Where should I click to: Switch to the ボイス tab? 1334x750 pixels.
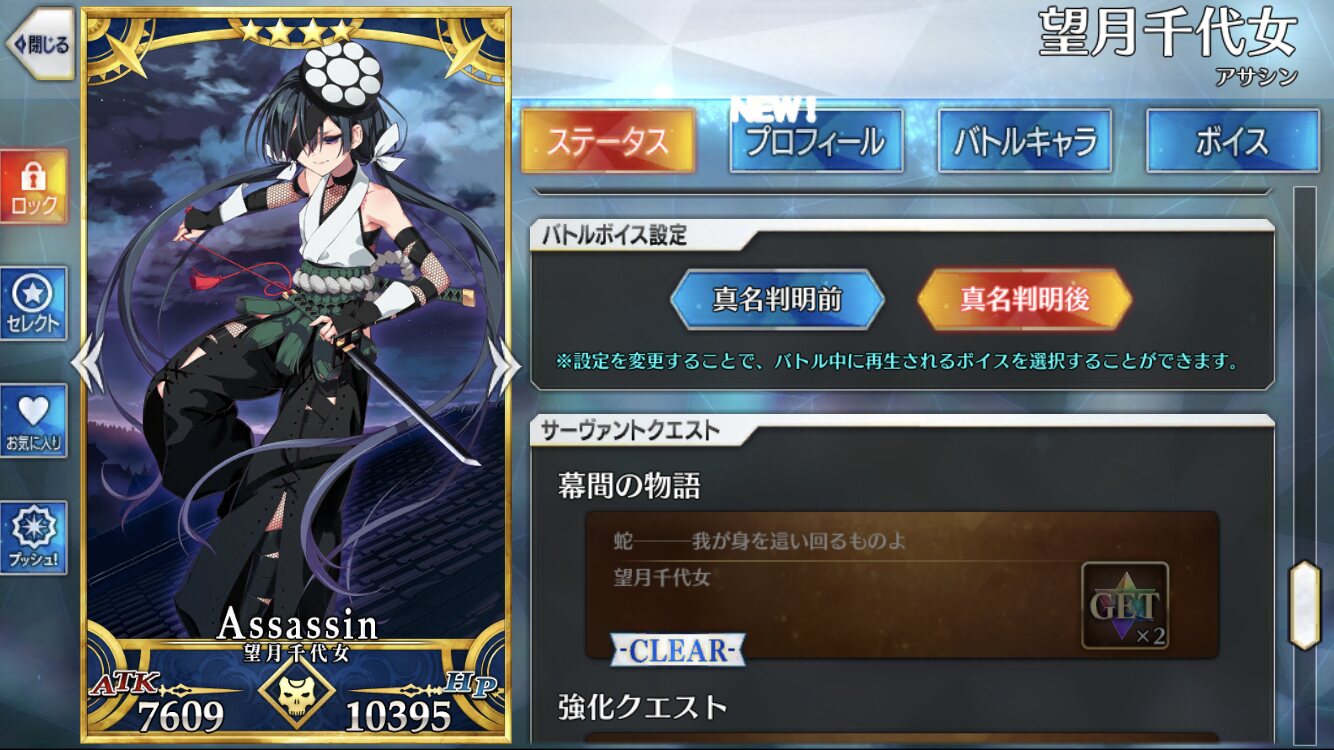point(1233,140)
